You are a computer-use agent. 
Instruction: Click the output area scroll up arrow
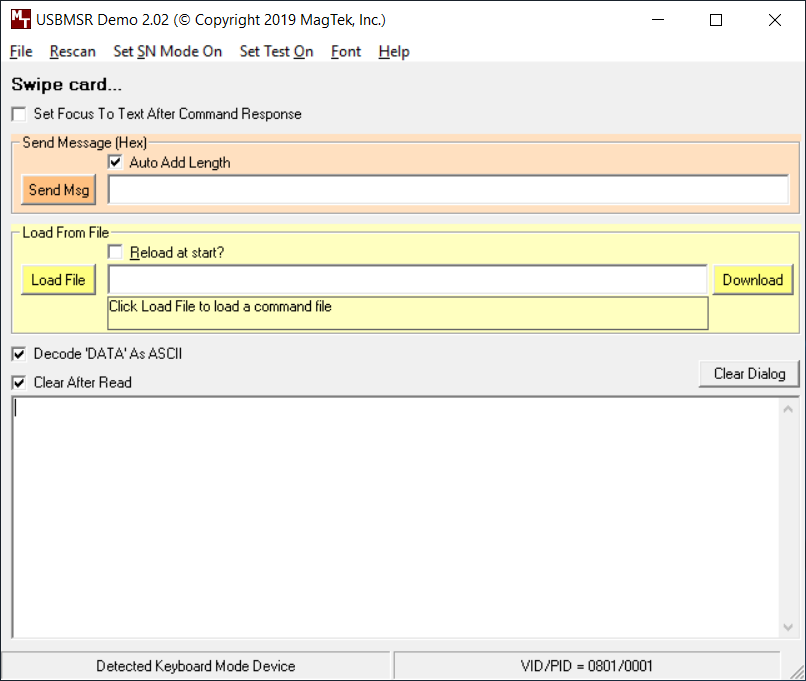[788, 409]
